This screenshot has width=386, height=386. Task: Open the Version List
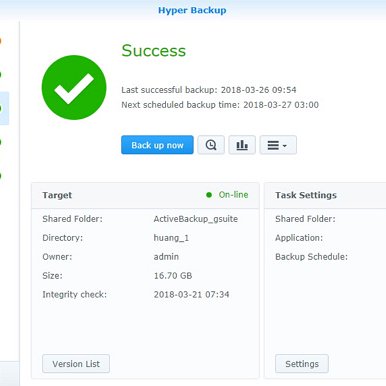coord(76,364)
